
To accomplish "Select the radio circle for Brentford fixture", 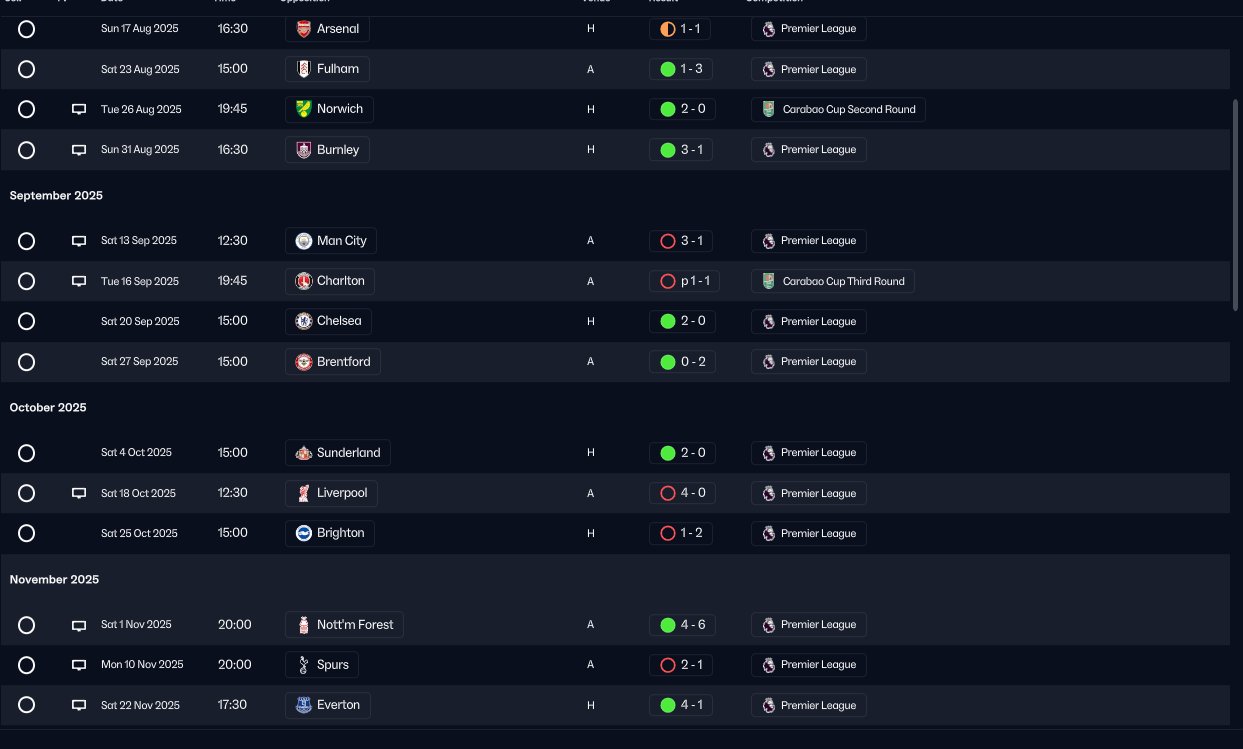I will pyautogui.click(x=27, y=362).
